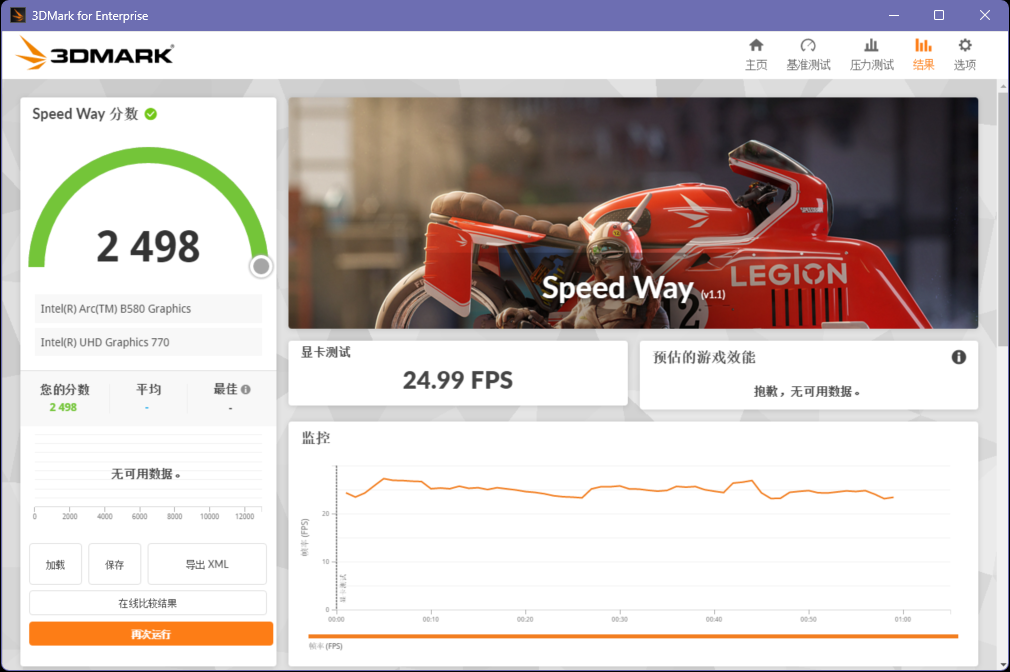Click 无可用数据 text in score distribution chart
1010x672 pixels.
(145, 474)
